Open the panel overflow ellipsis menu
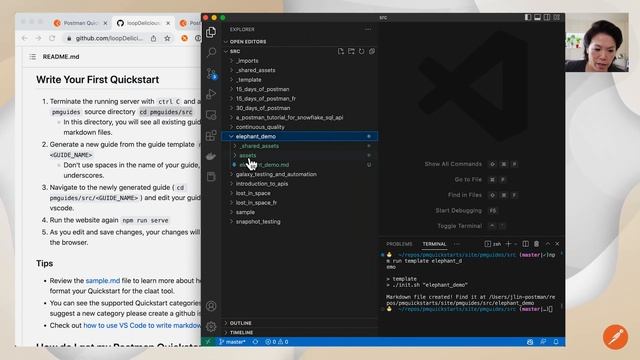Image resolution: width=640 pixels, height=360 pixels. [x=457, y=244]
